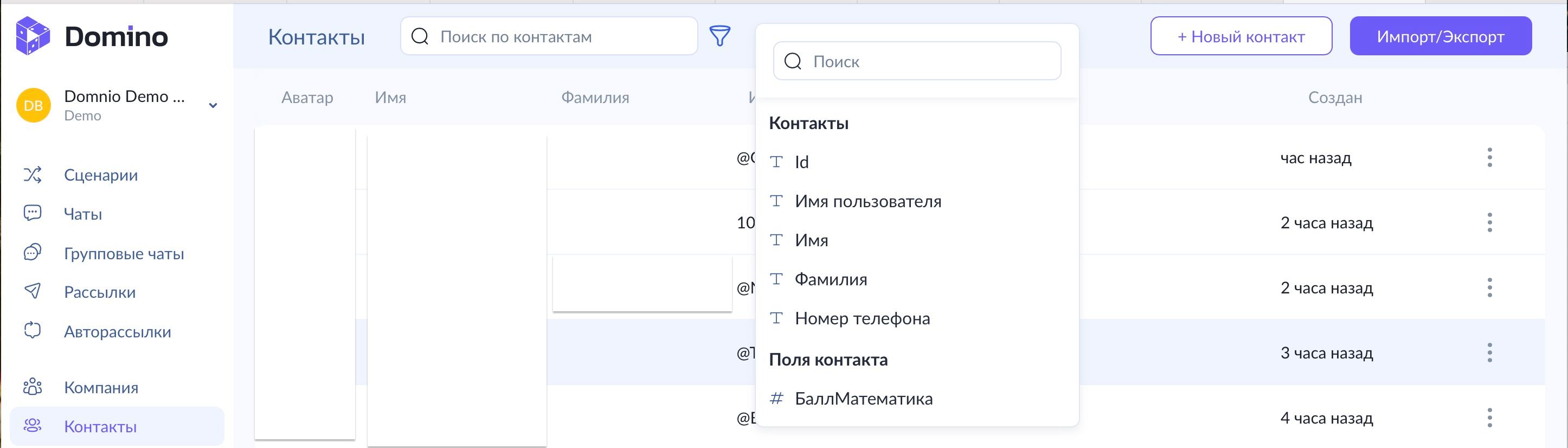Click the filter funnel icon

(719, 36)
